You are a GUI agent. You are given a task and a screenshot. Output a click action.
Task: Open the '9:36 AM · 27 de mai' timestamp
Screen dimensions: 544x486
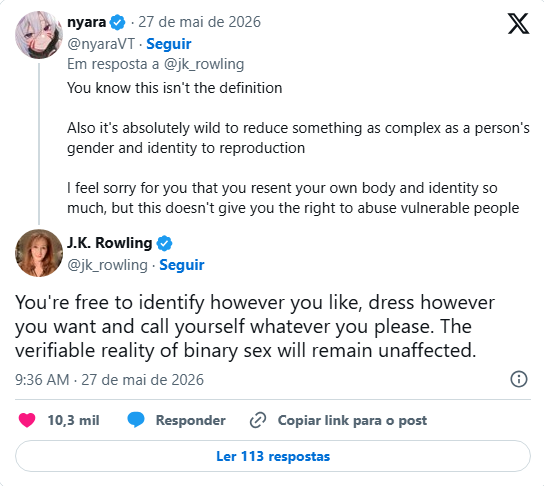pos(109,380)
